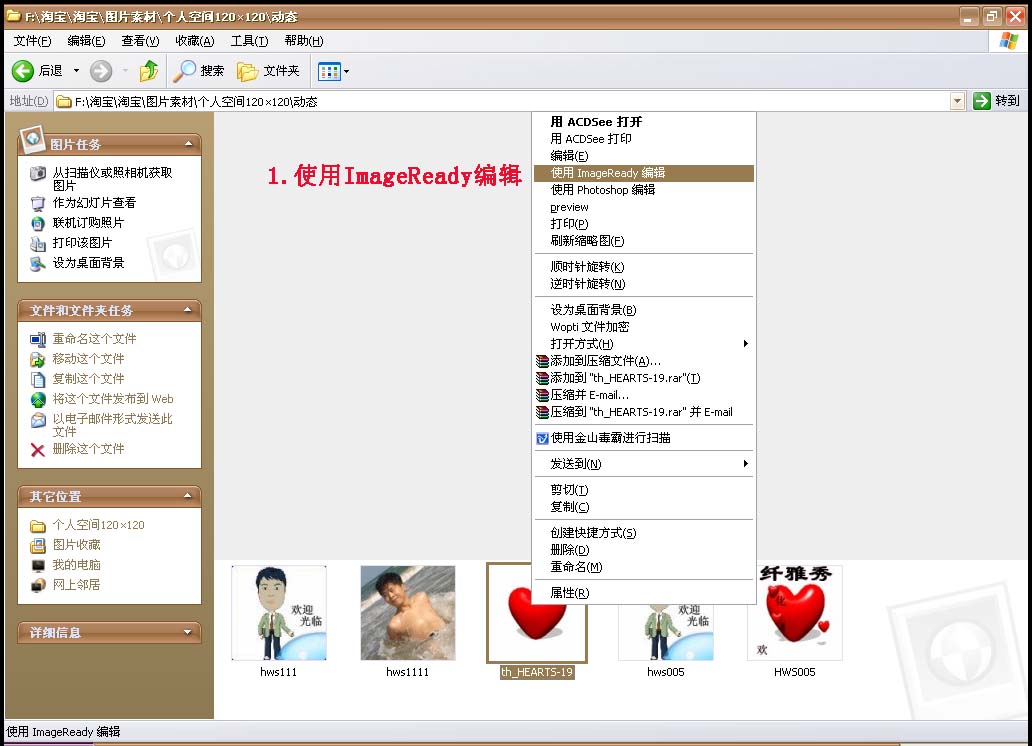This screenshot has width=1032, height=746.
Task: Click the print this picture icon
Action: tap(38, 244)
